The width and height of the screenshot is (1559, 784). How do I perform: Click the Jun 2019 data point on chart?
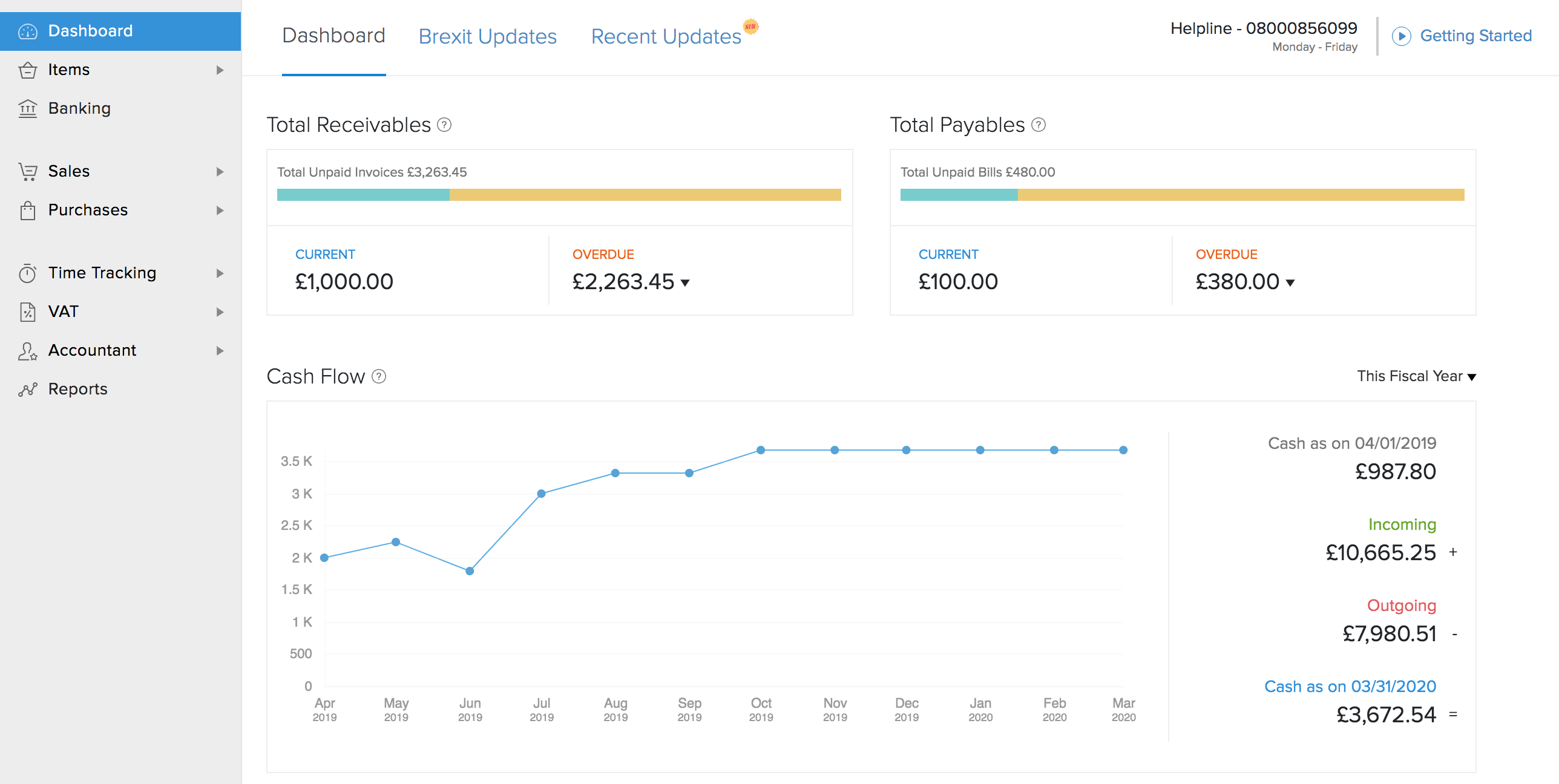(470, 570)
